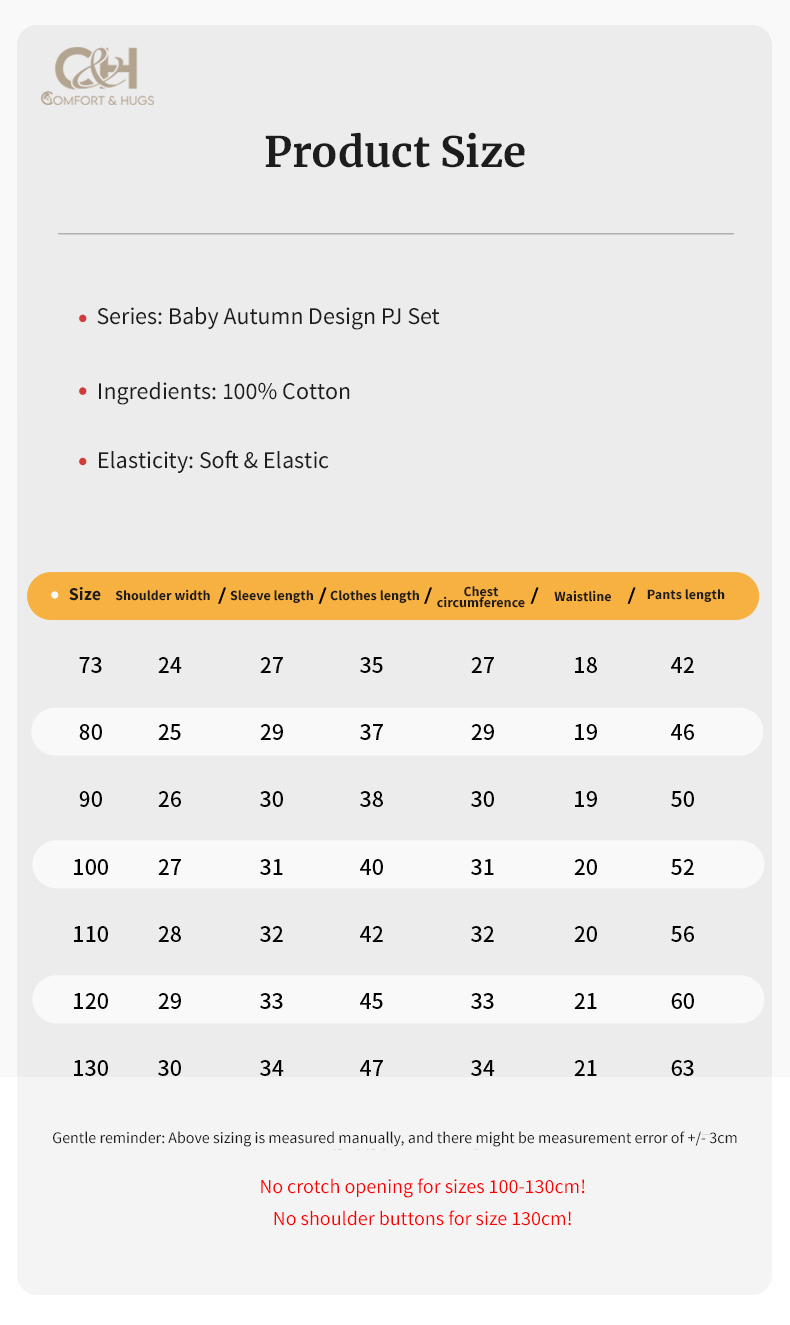790x1325 pixels.
Task: Click the Sleeve length column header
Action: [272, 595]
